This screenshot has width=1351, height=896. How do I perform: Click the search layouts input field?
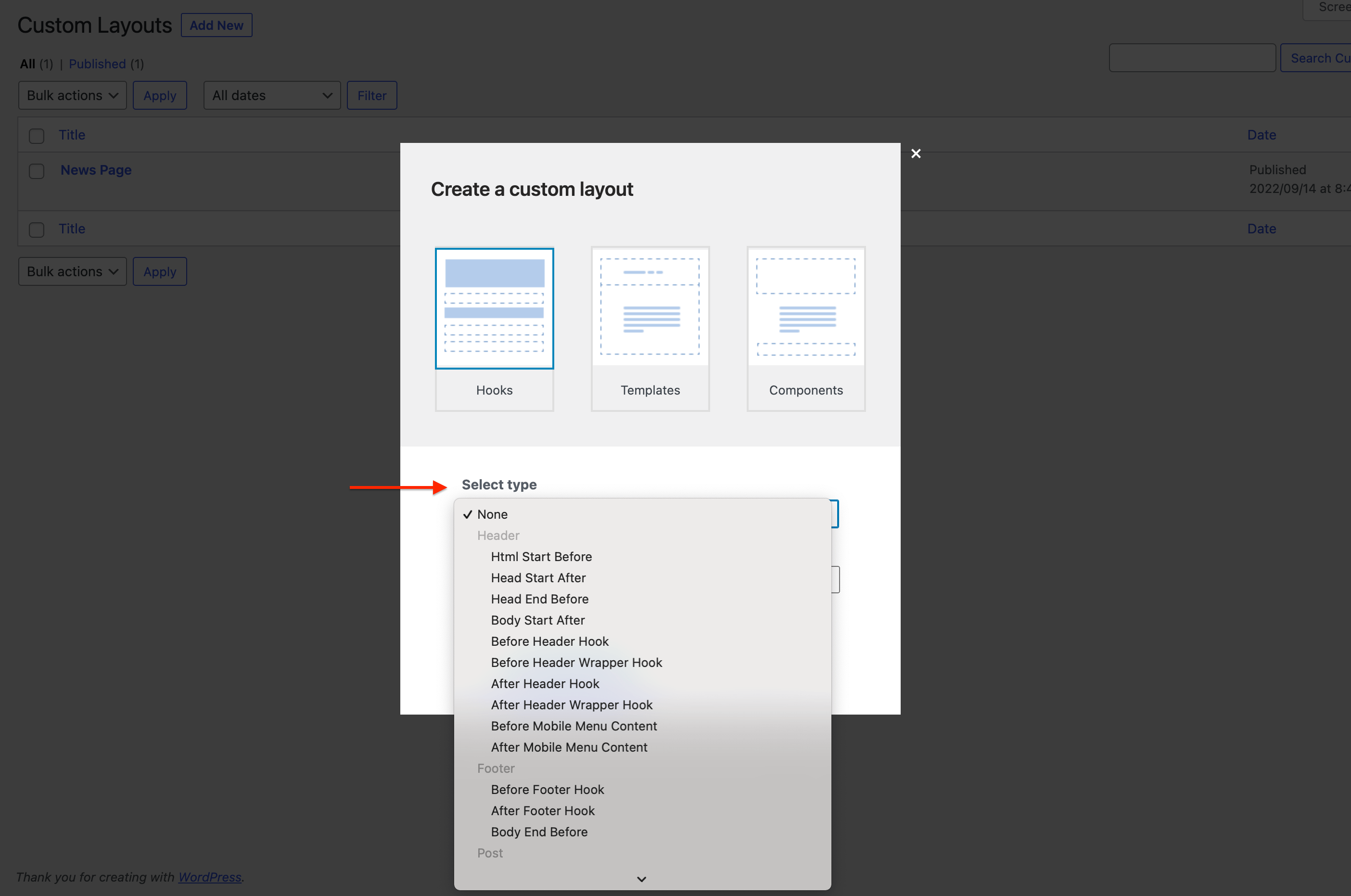[1192, 58]
